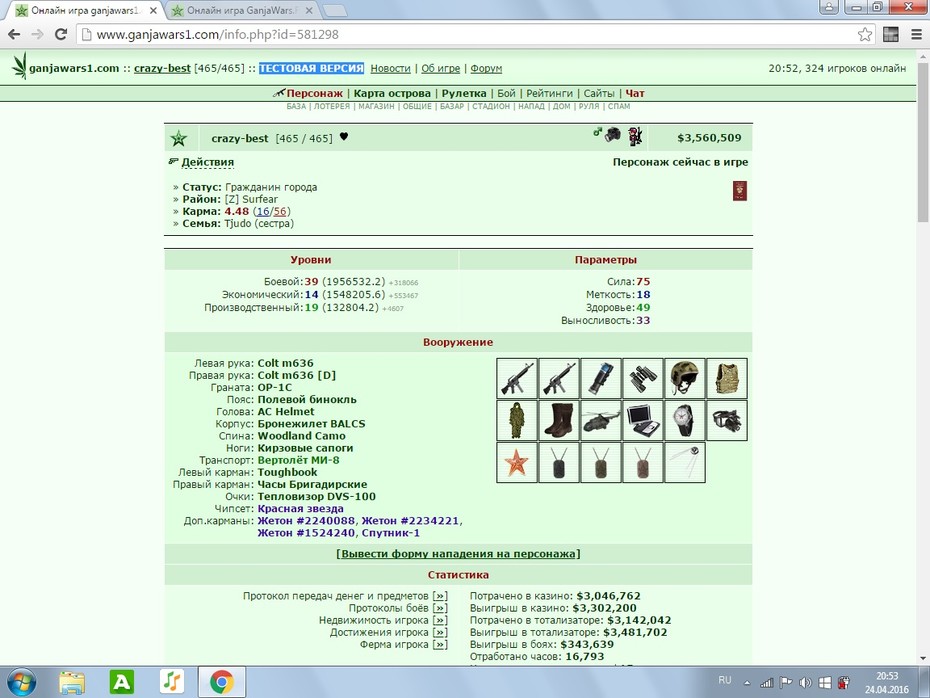Image resolution: width=930 pixels, height=698 pixels.
Task: Switch to the second GanjaWars browser tab
Action: pos(242,11)
